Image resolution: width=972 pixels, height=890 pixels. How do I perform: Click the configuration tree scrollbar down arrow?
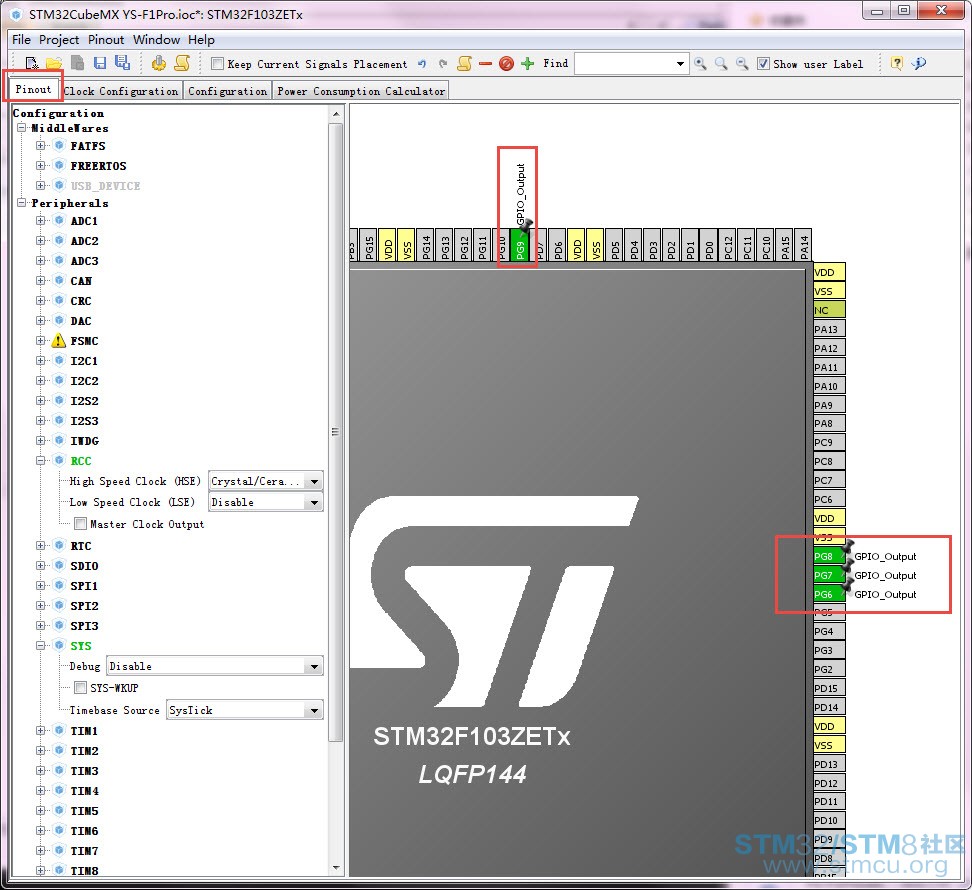click(336, 868)
